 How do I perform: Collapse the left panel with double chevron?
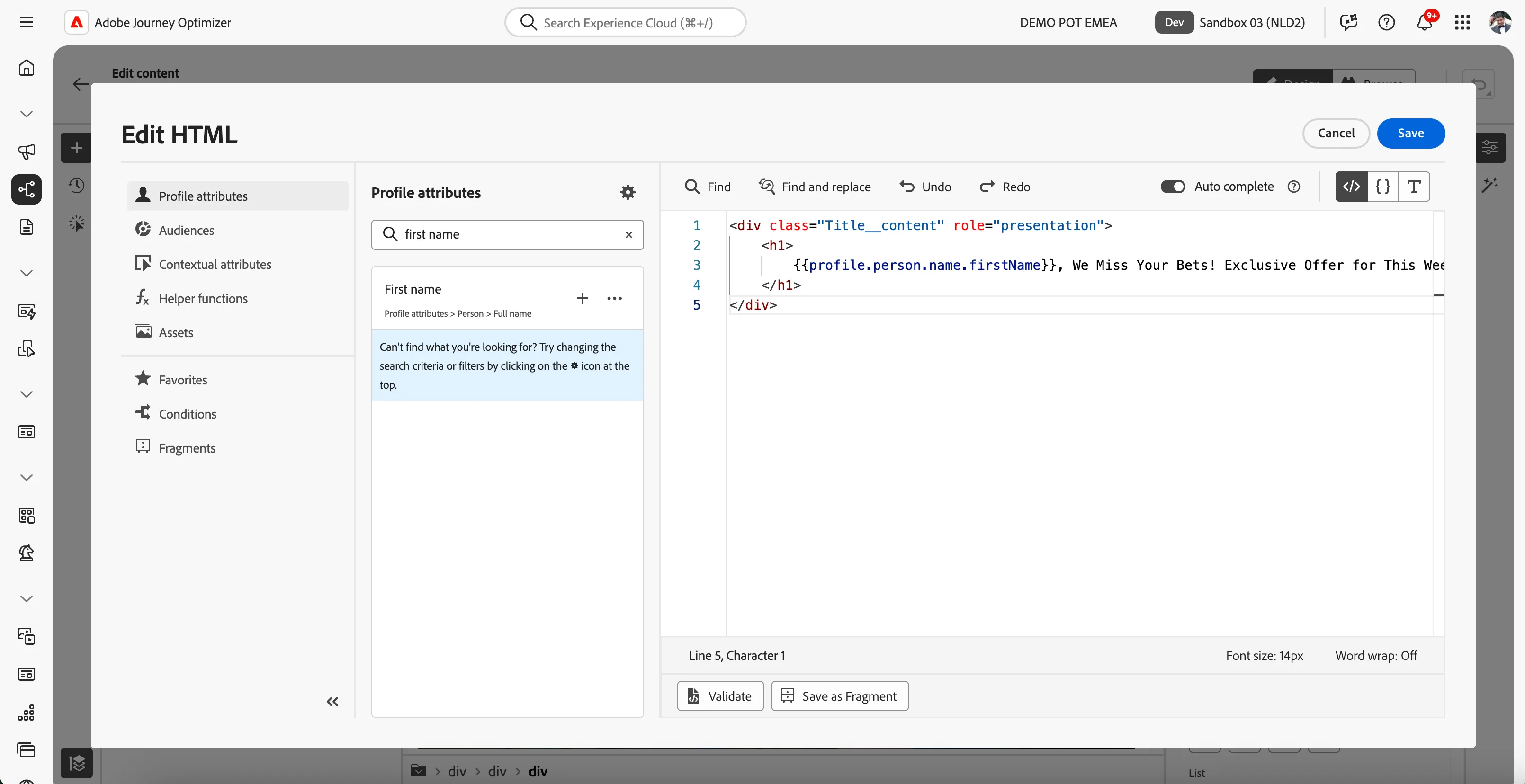332,702
